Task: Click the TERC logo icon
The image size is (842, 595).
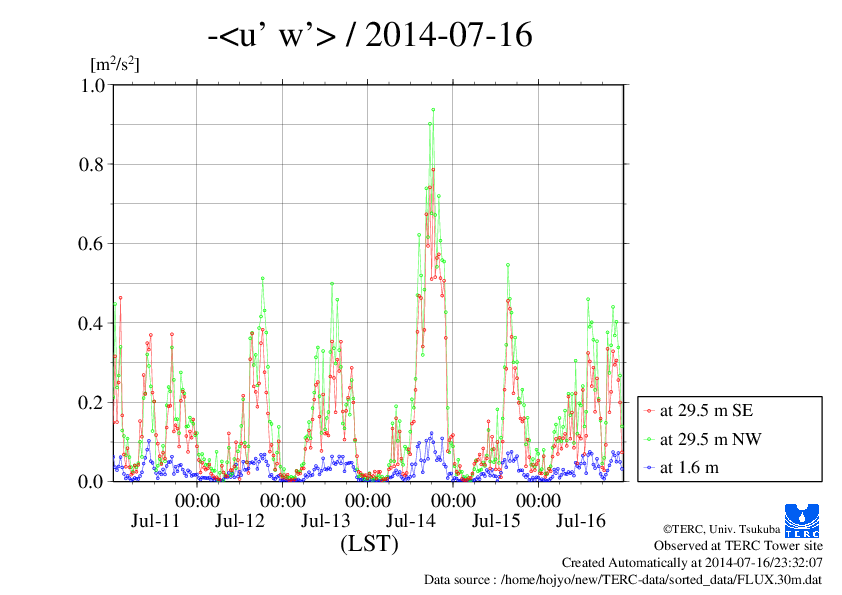Action: [x=802, y=520]
